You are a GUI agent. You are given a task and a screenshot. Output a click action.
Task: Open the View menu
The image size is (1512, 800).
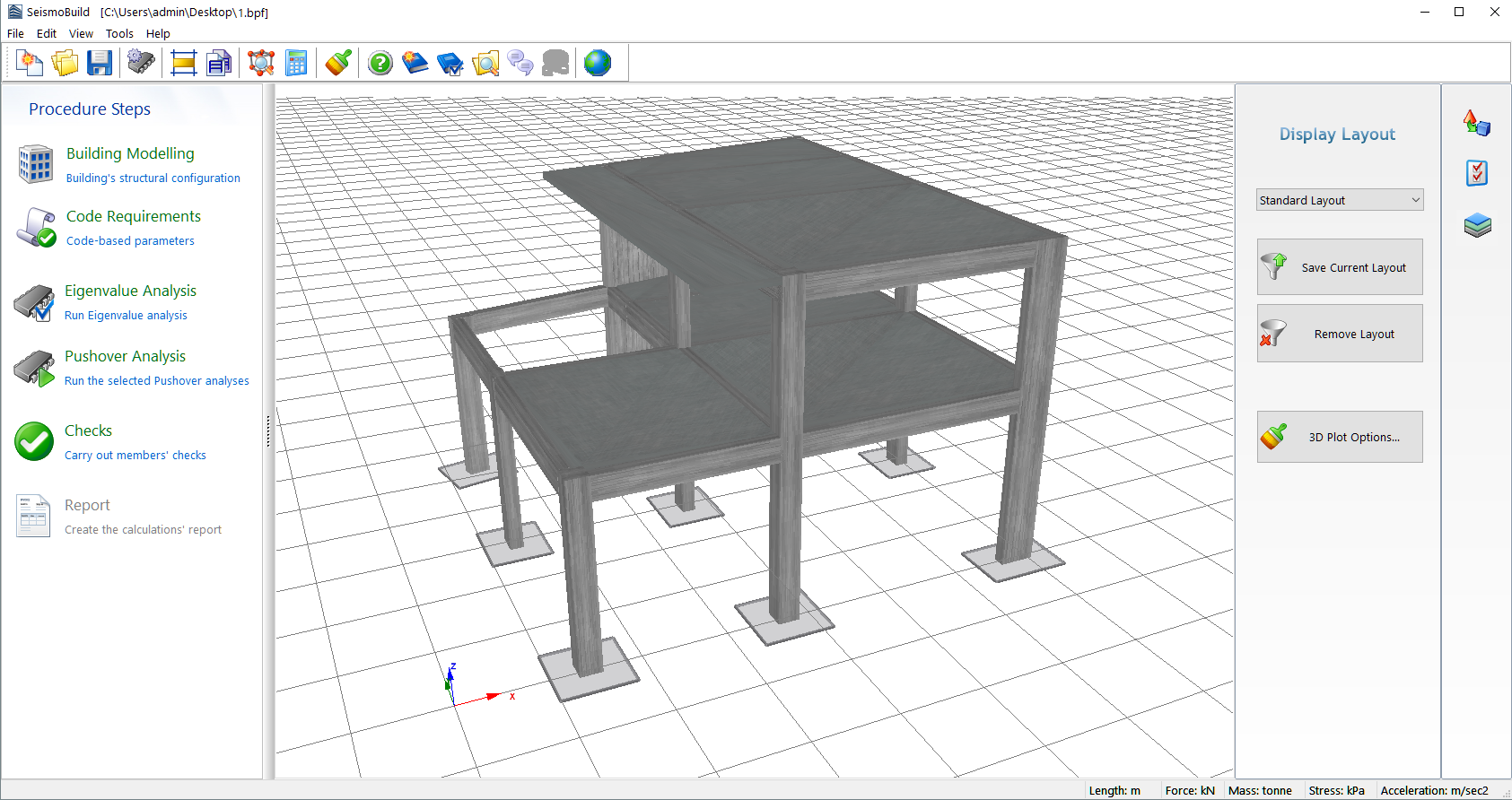click(x=81, y=34)
